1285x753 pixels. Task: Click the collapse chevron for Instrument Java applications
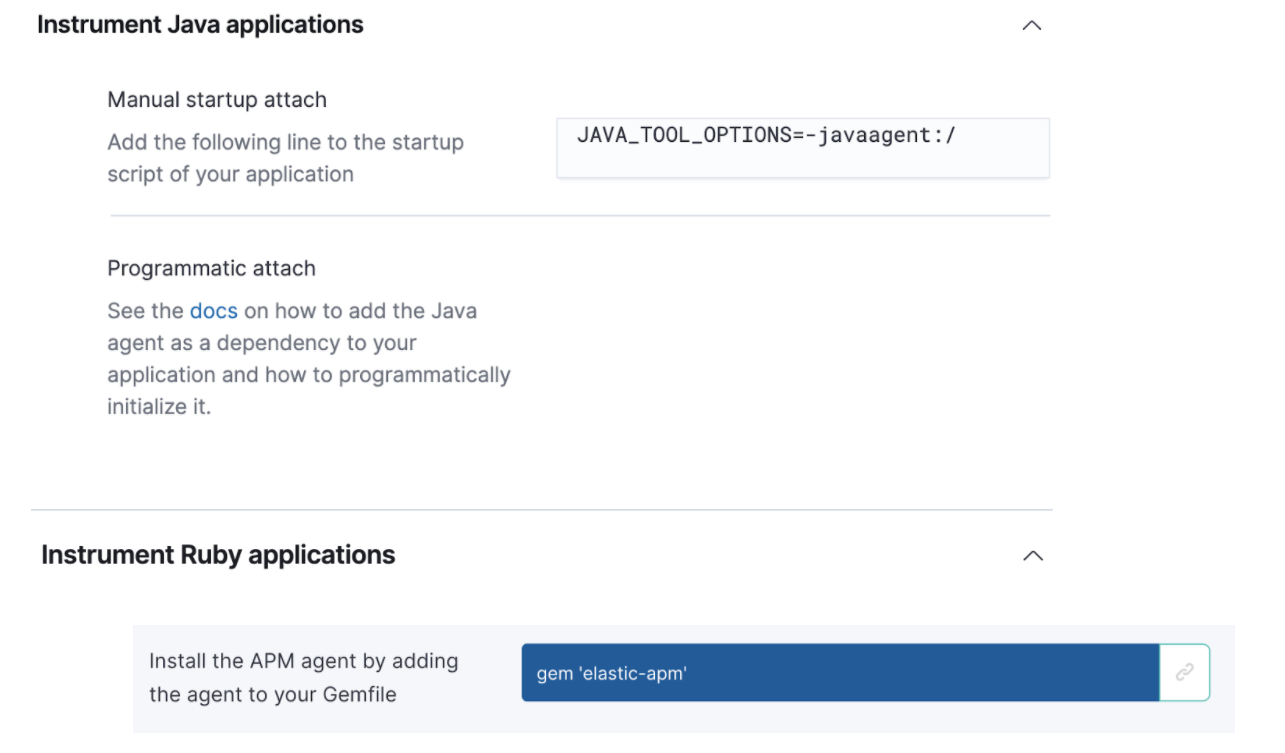click(x=1031, y=24)
